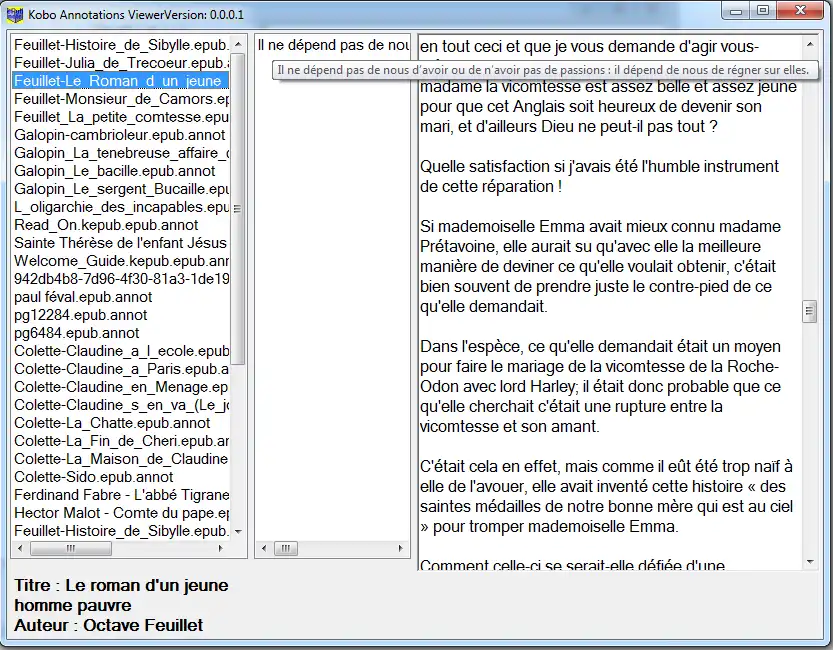
Task: Open Read_On.kepub.epub.annot entry
Action: click(x=122, y=225)
